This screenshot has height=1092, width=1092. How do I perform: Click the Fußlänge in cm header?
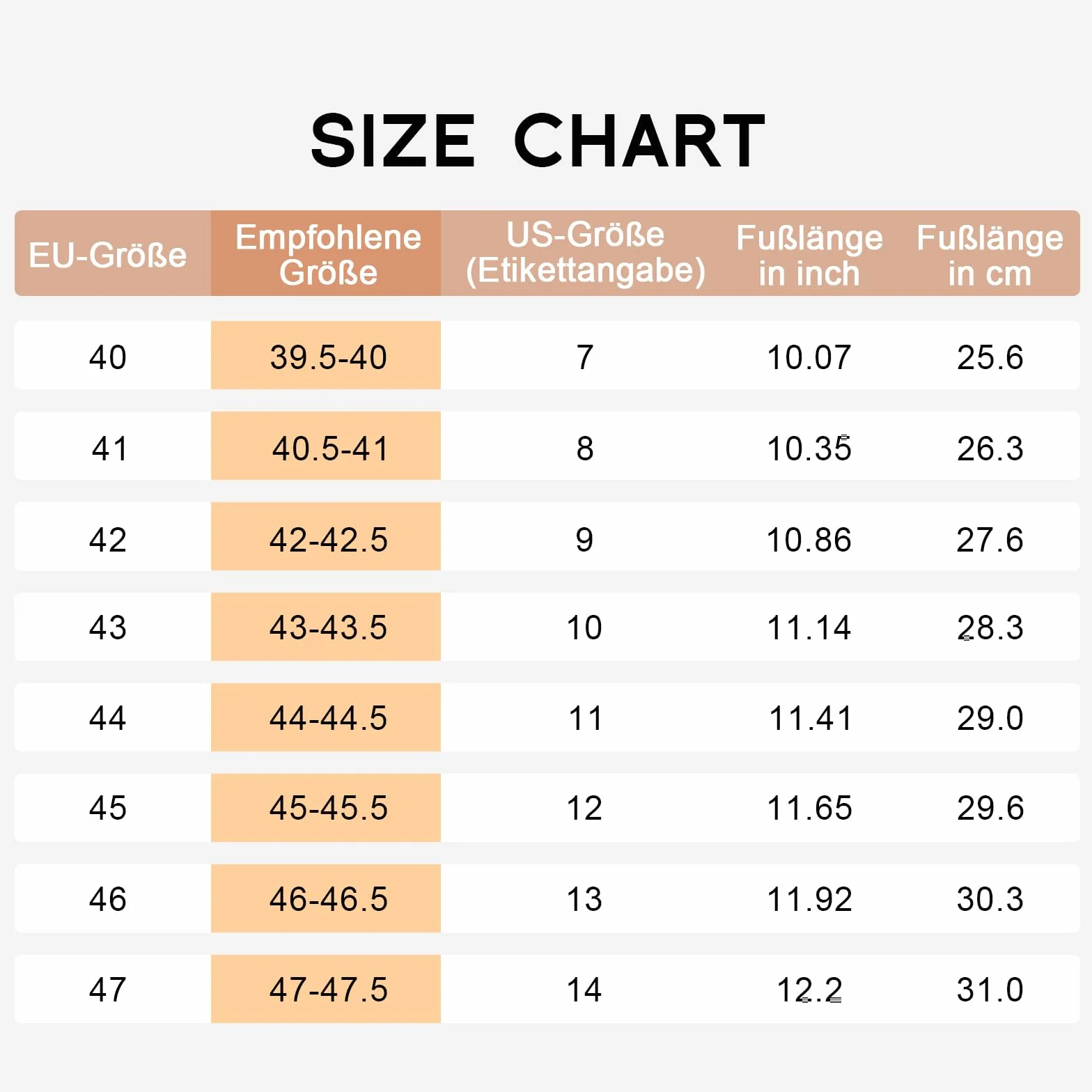[990, 253]
